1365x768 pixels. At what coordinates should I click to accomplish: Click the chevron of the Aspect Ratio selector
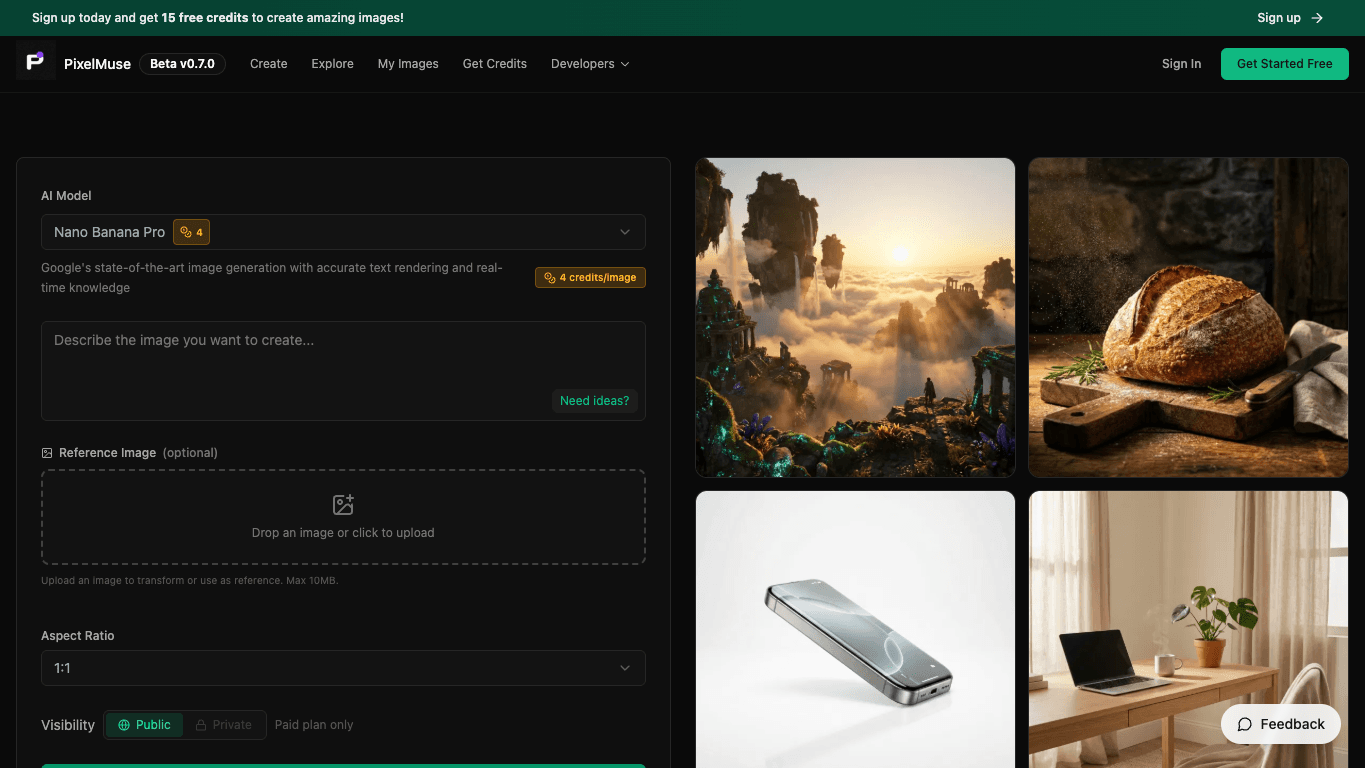point(625,668)
